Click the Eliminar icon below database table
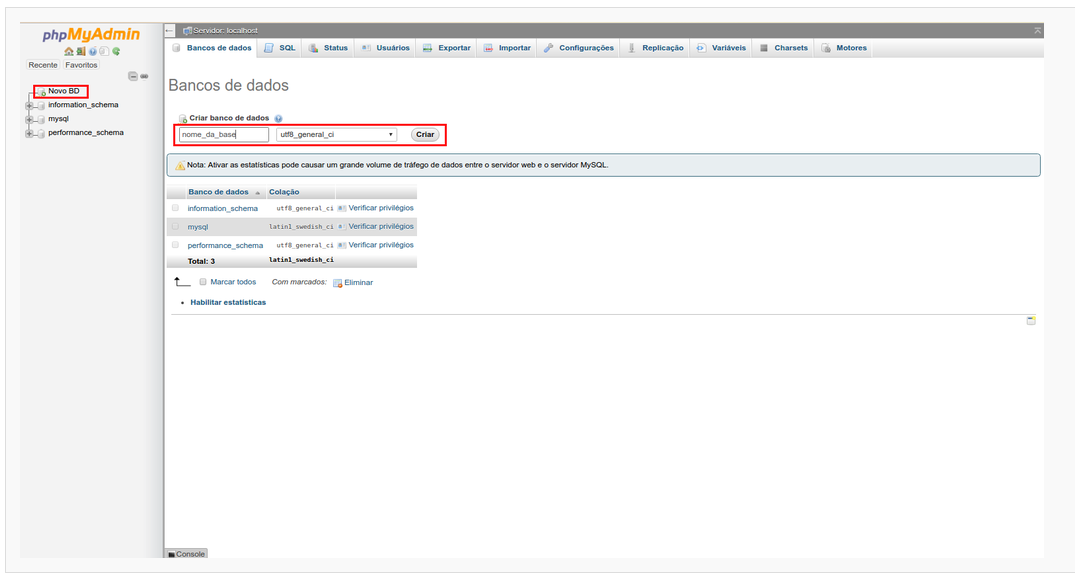The width and height of the screenshot is (1075, 578). coord(338,283)
